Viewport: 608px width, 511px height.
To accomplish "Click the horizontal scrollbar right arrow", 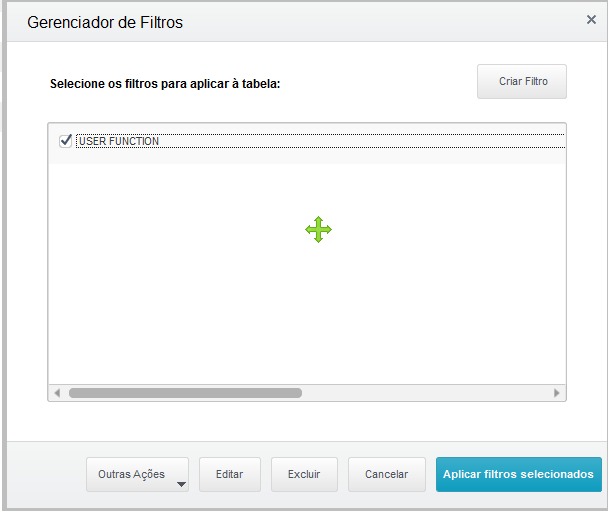I will (557, 393).
